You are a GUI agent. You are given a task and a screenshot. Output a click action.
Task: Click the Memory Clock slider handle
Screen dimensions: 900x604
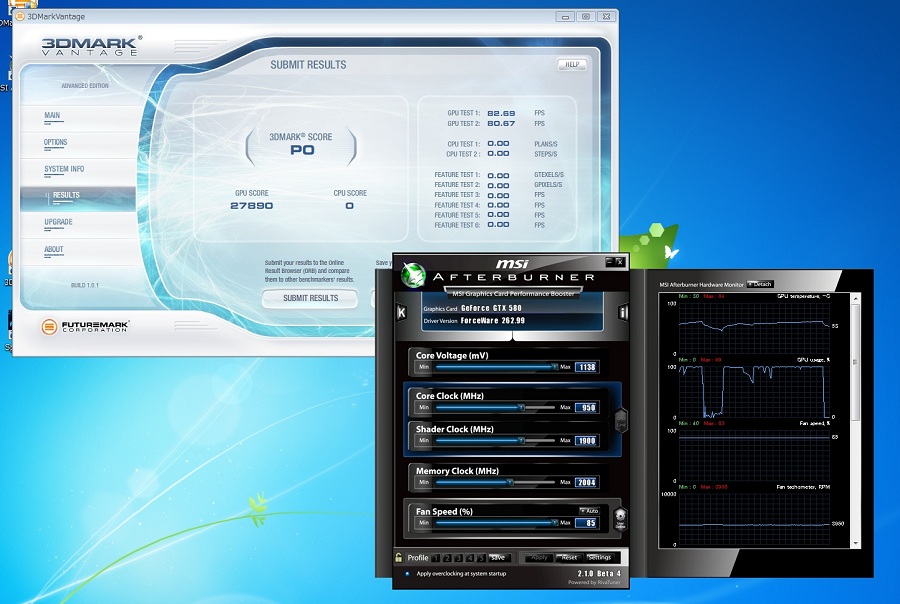coord(510,482)
